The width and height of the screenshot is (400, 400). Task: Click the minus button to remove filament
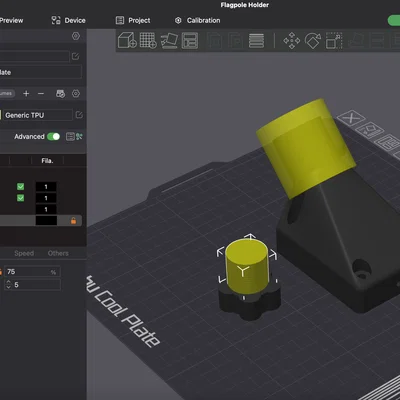tap(41, 94)
